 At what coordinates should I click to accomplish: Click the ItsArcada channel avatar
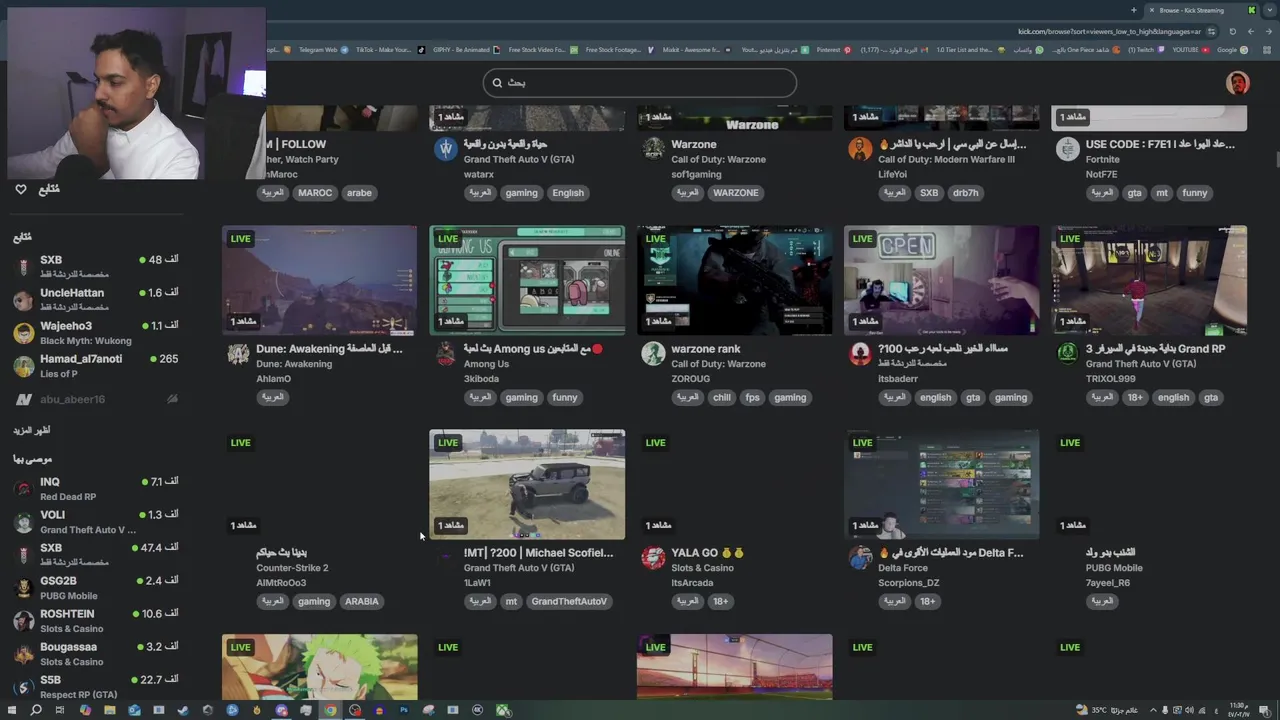(x=653, y=558)
